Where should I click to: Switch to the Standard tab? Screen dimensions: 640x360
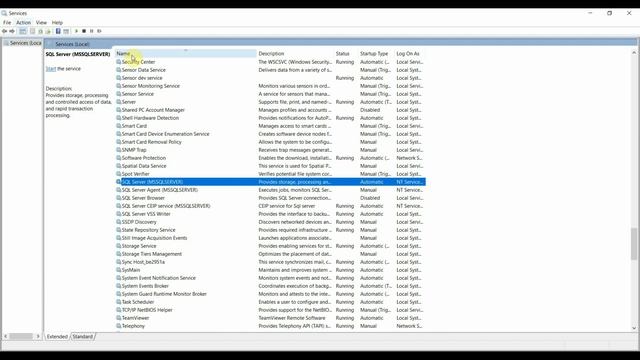click(x=83, y=337)
